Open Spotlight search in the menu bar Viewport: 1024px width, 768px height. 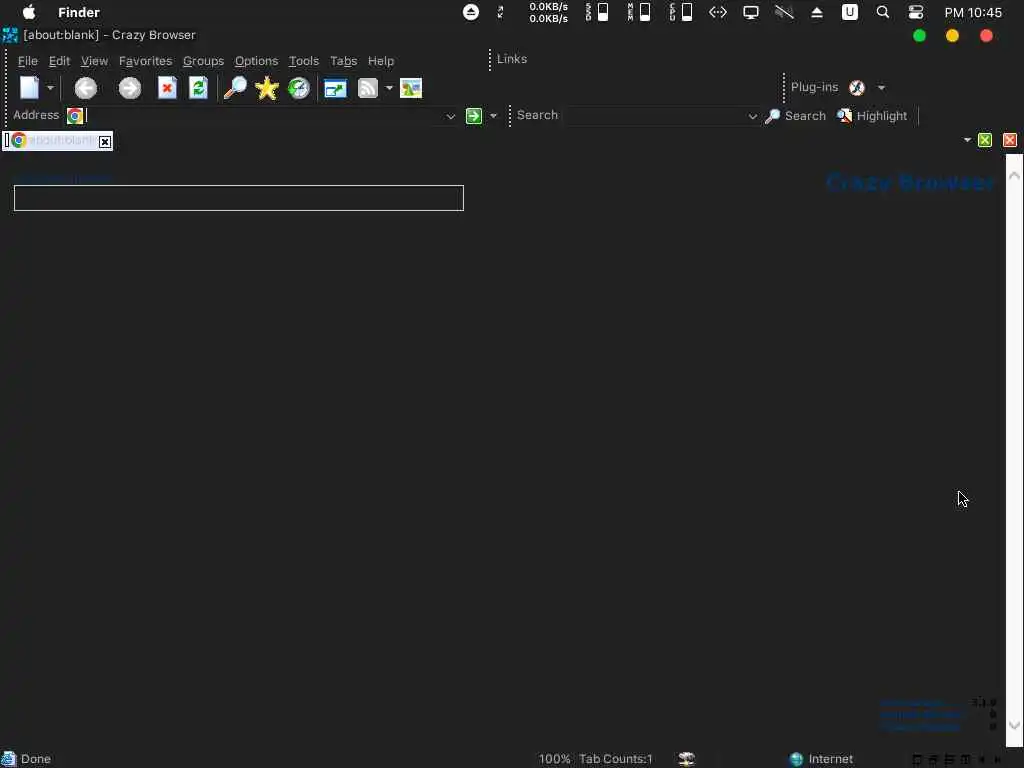click(x=882, y=12)
